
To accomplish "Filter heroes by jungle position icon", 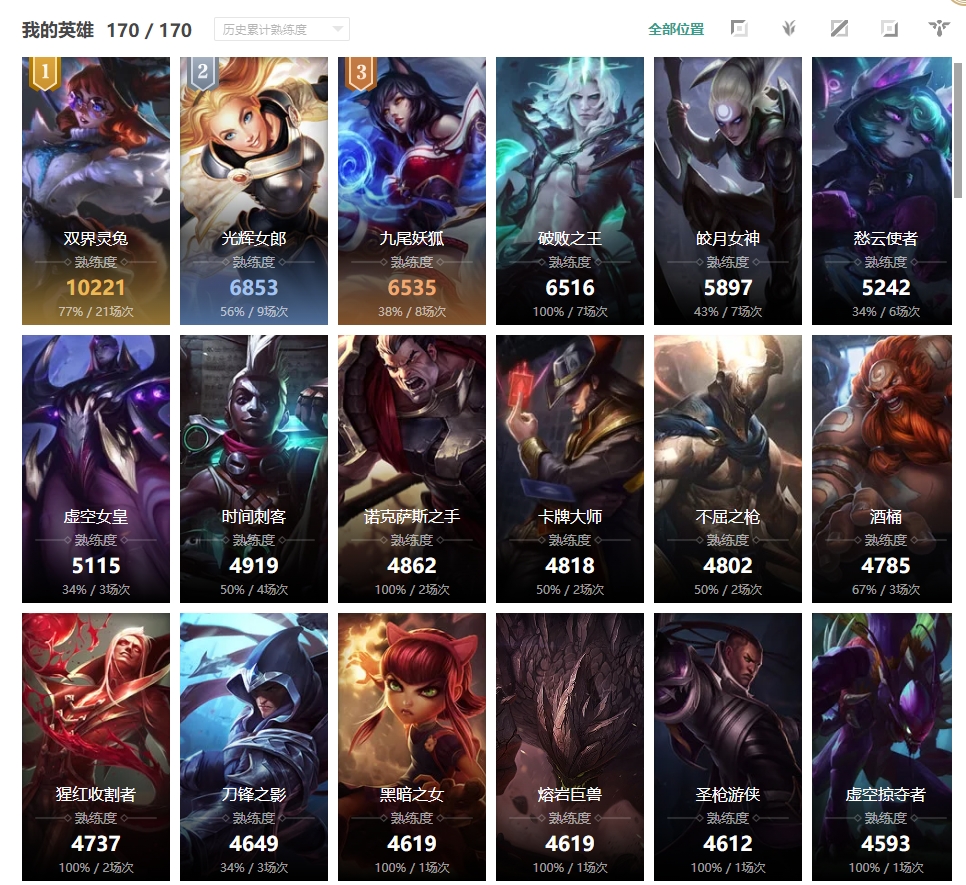I will pyautogui.click(x=789, y=28).
